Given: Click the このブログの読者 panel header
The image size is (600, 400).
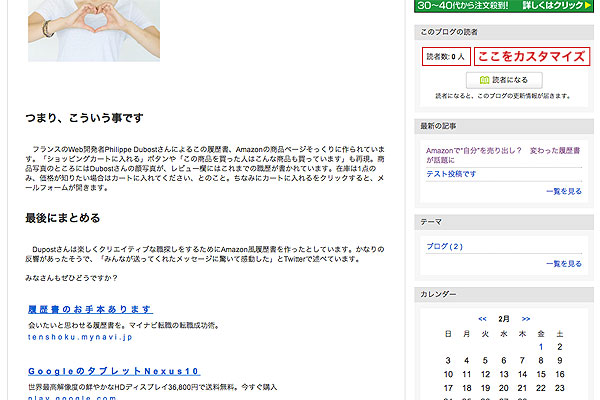Looking at the screenshot, I should click(x=504, y=33).
